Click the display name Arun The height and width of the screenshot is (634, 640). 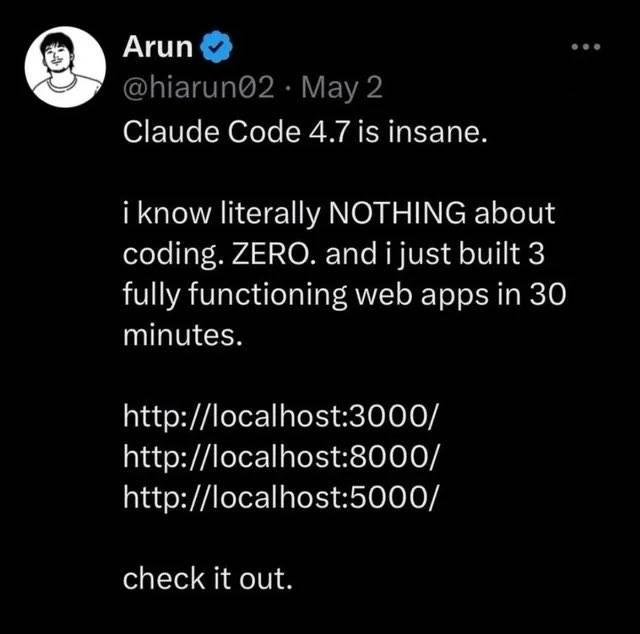[x=158, y=47]
